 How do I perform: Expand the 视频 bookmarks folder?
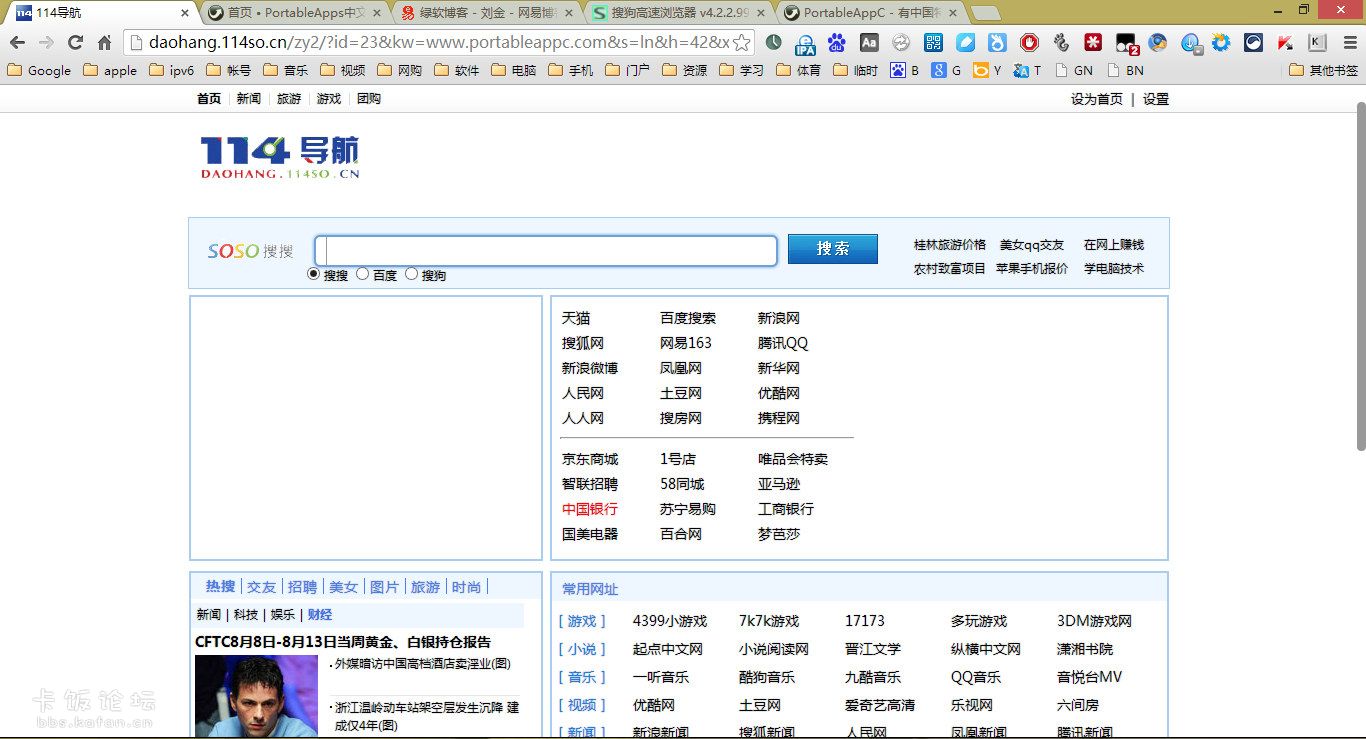pyautogui.click(x=343, y=70)
